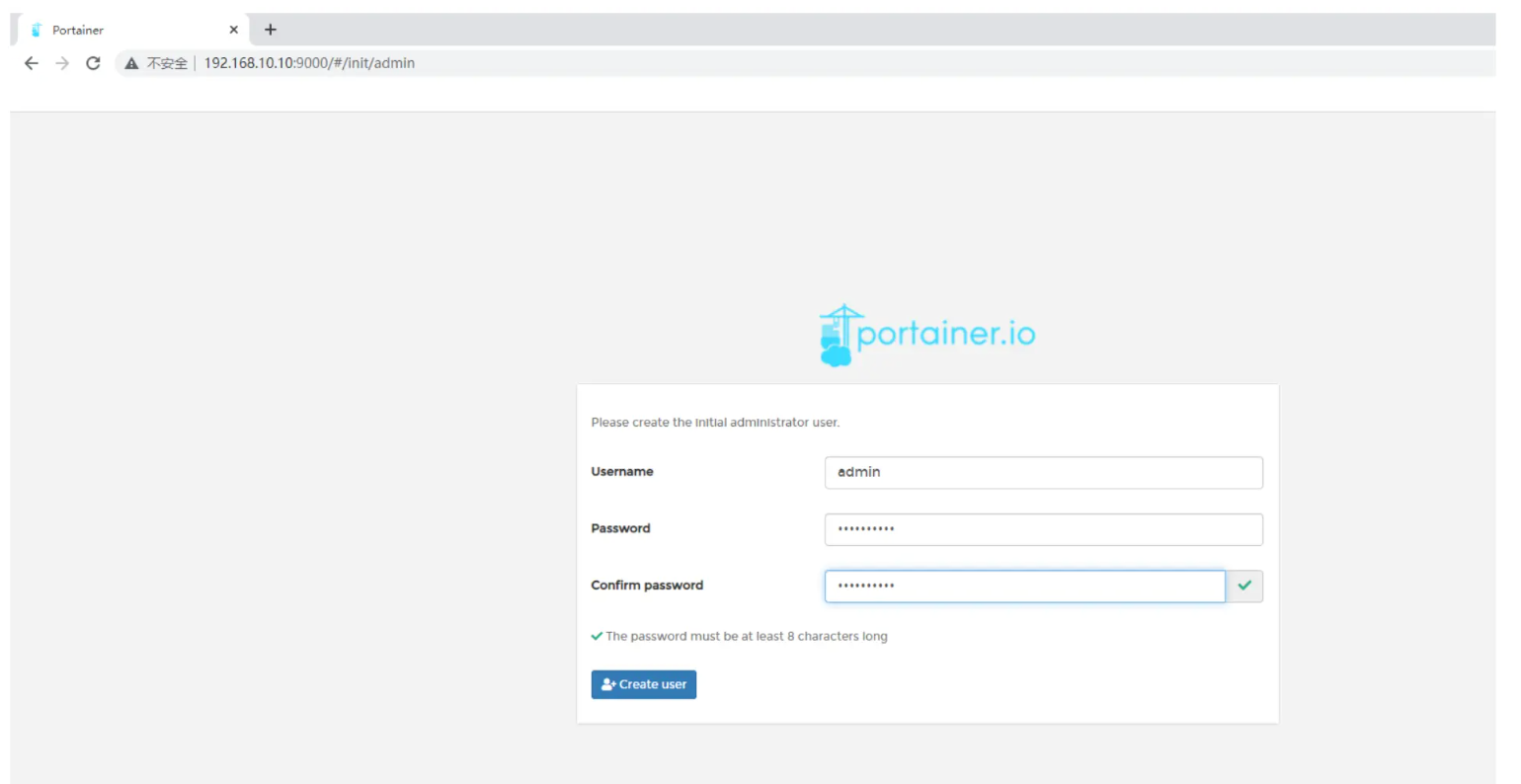This screenshot has width=1521, height=784.
Task: Click the browser back arrow
Action: 32,63
